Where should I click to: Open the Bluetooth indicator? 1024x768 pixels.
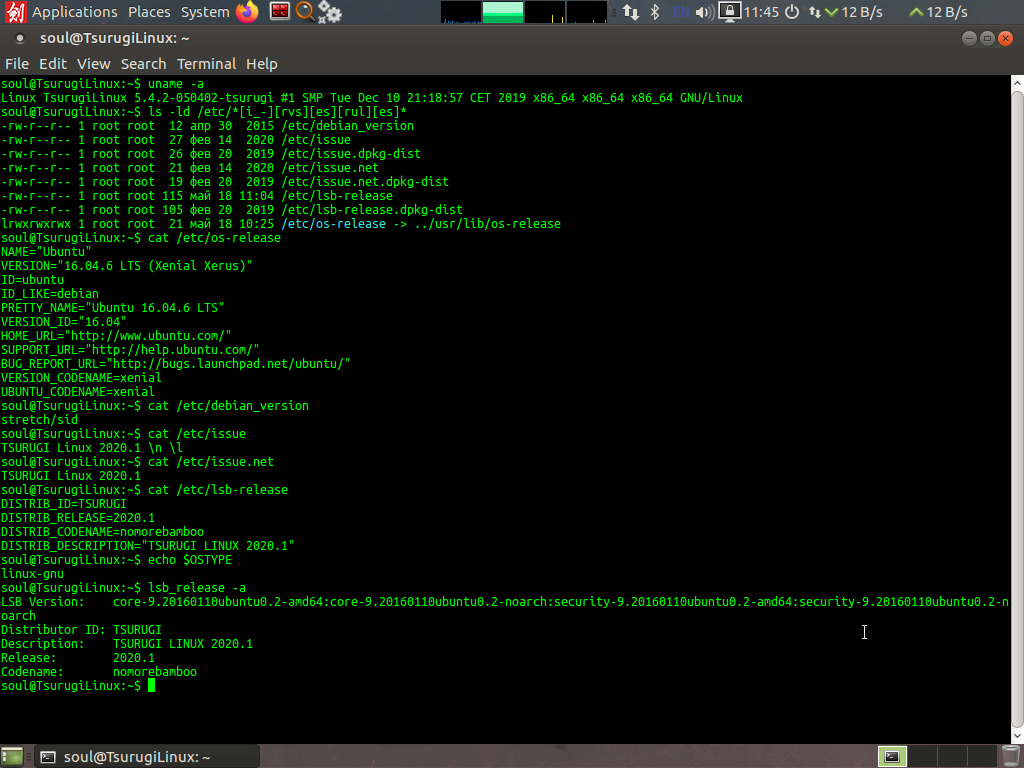[x=655, y=12]
